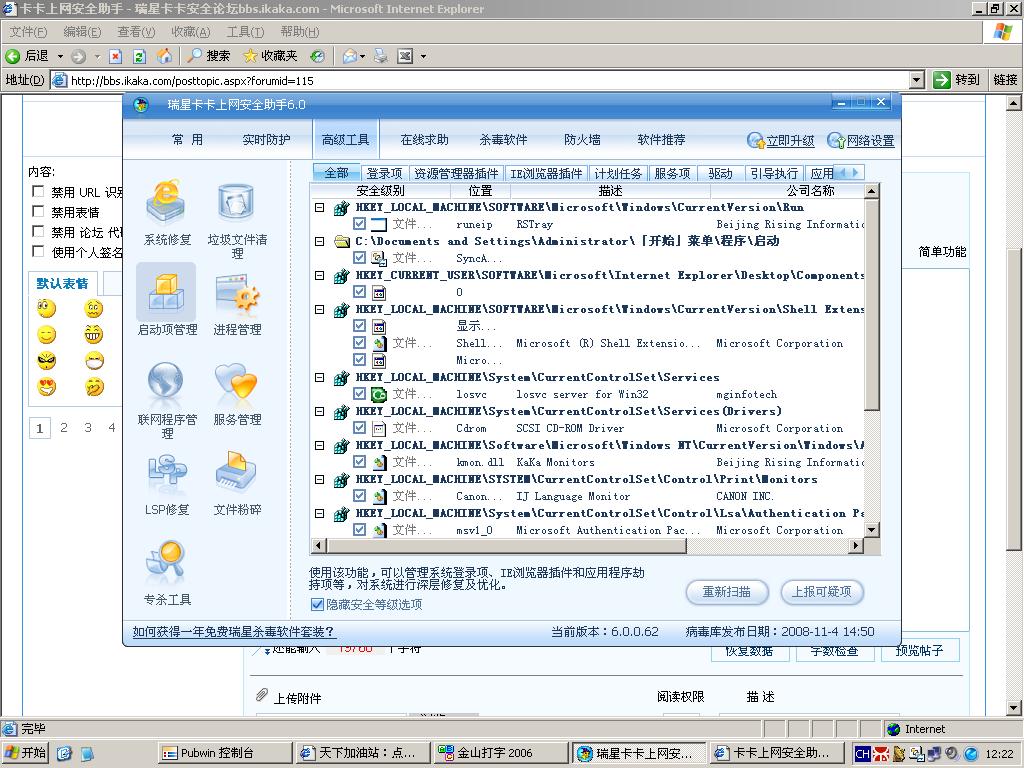
Task: Click the free Rising antivirus suite link
Action: click(234, 632)
